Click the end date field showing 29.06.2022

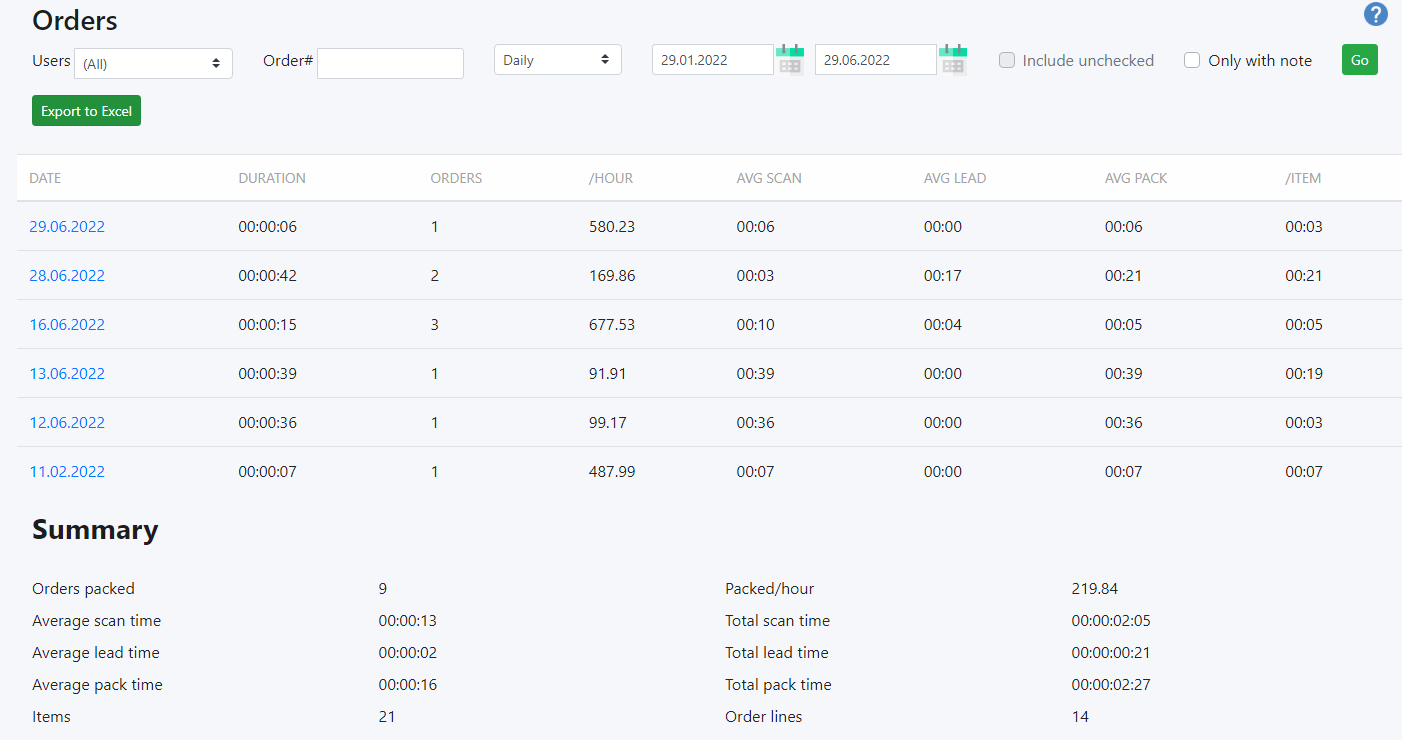point(875,59)
